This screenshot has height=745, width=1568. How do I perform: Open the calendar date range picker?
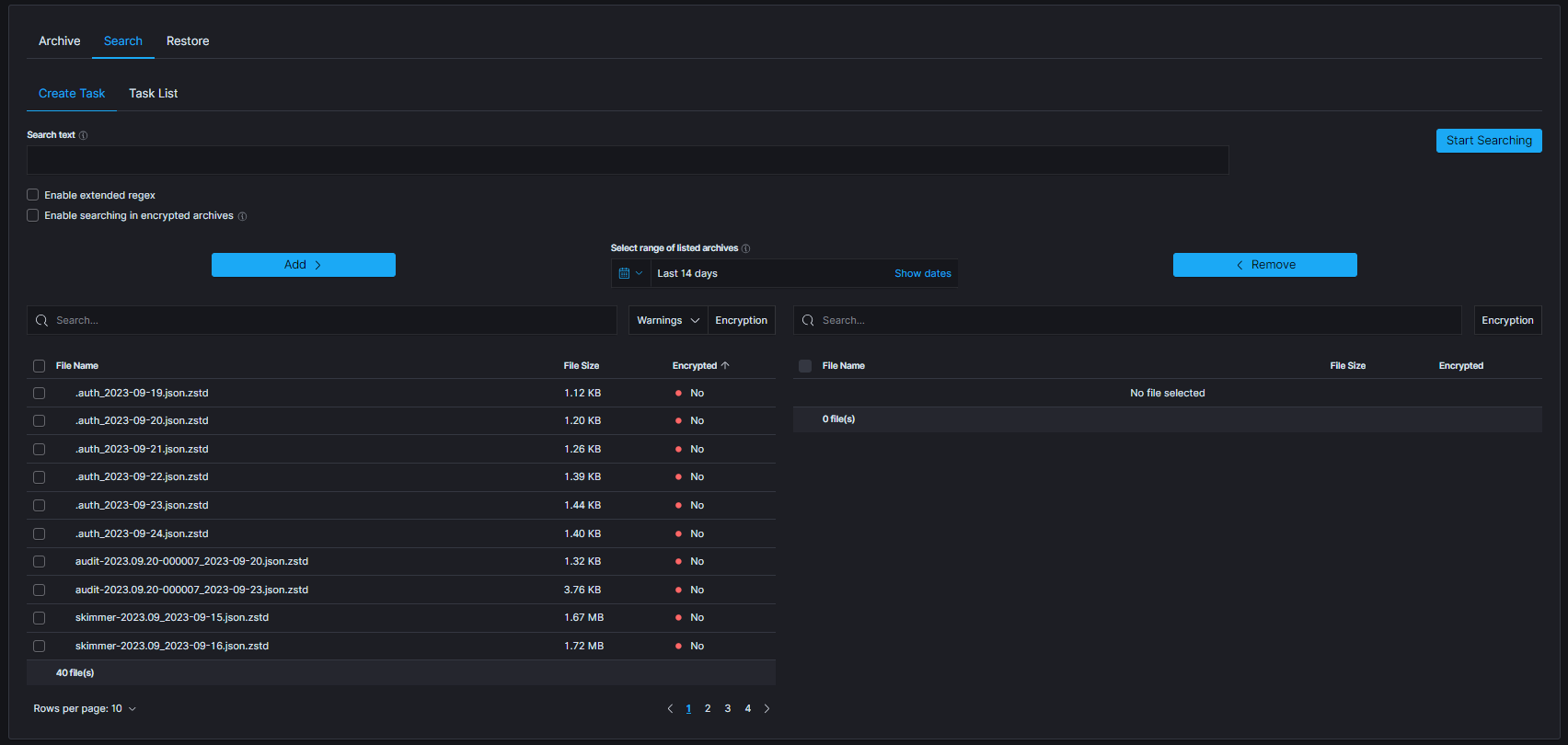630,273
